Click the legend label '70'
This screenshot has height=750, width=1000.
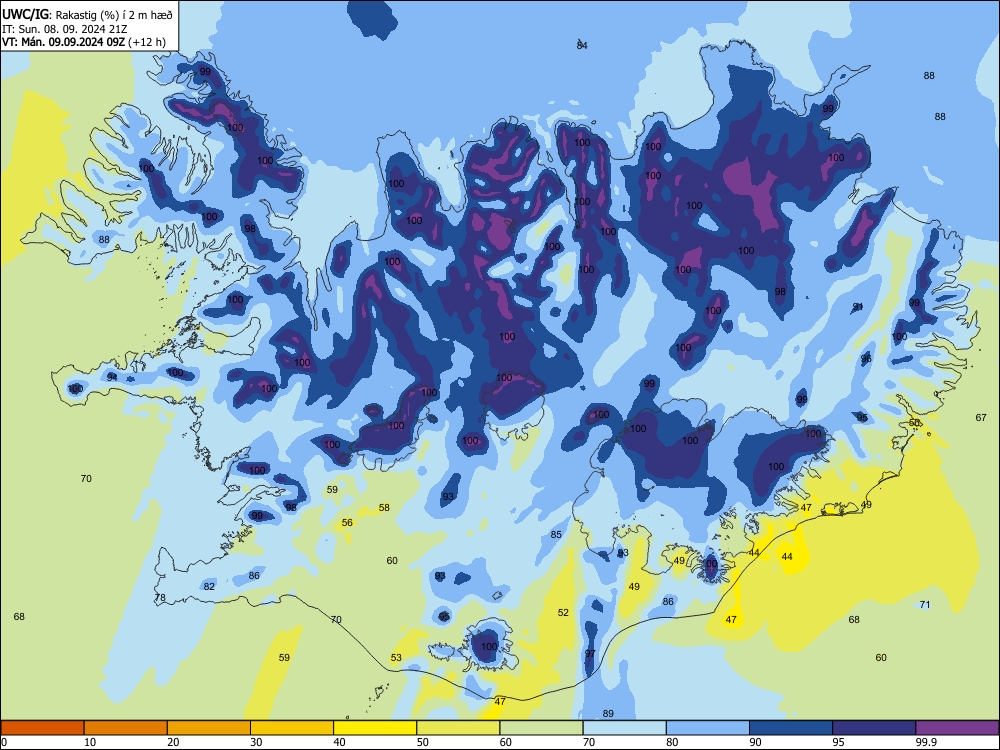pyautogui.click(x=589, y=742)
